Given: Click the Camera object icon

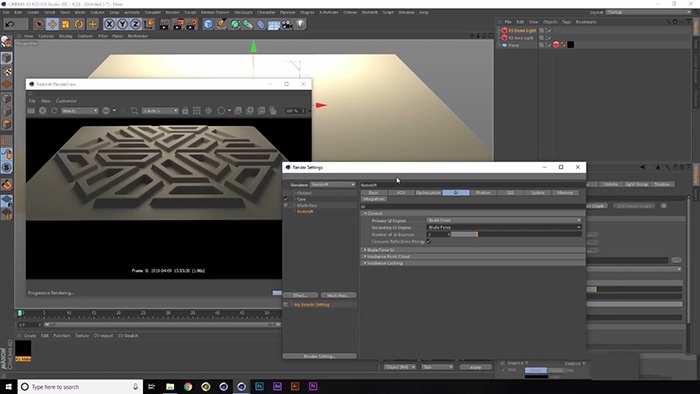Looking at the screenshot, I should 287,24.
